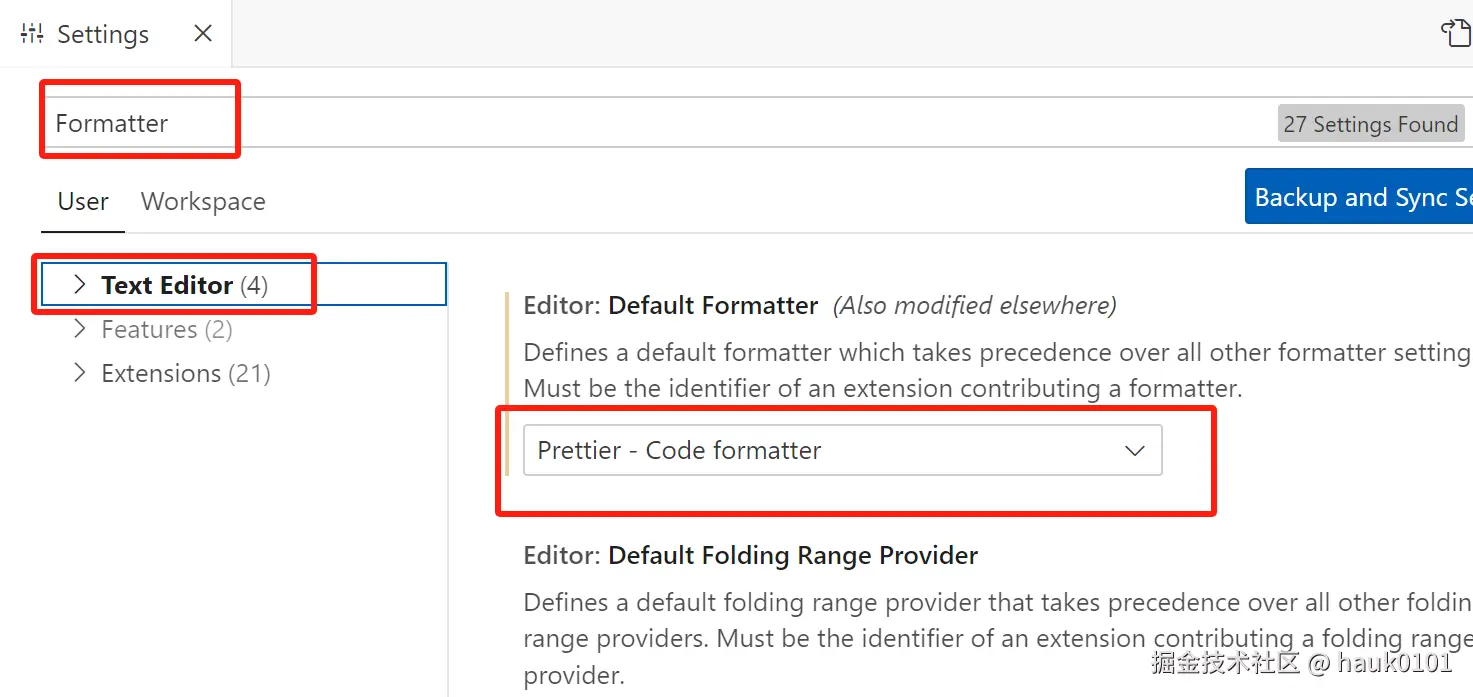Image resolution: width=1473 pixels, height=697 pixels.
Task: Switch to the User settings tab
Action: tap(83, 201)
